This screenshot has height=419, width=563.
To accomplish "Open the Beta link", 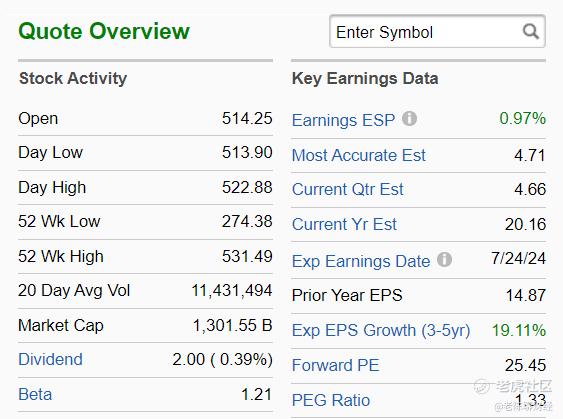I will coord(35,394).
